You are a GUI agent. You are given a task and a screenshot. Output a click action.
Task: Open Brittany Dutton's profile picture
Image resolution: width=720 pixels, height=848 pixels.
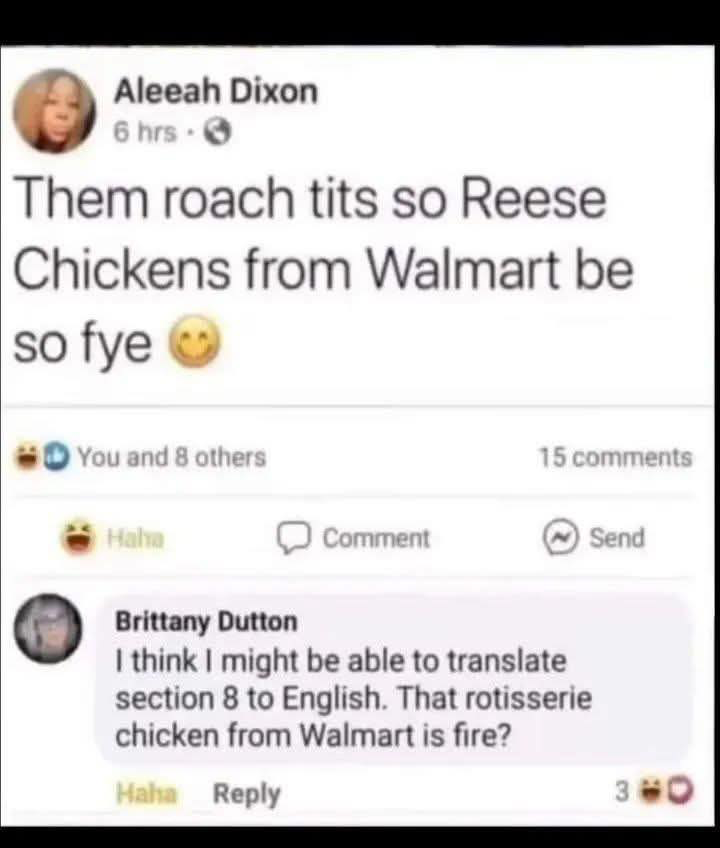[x=48, y=628]
